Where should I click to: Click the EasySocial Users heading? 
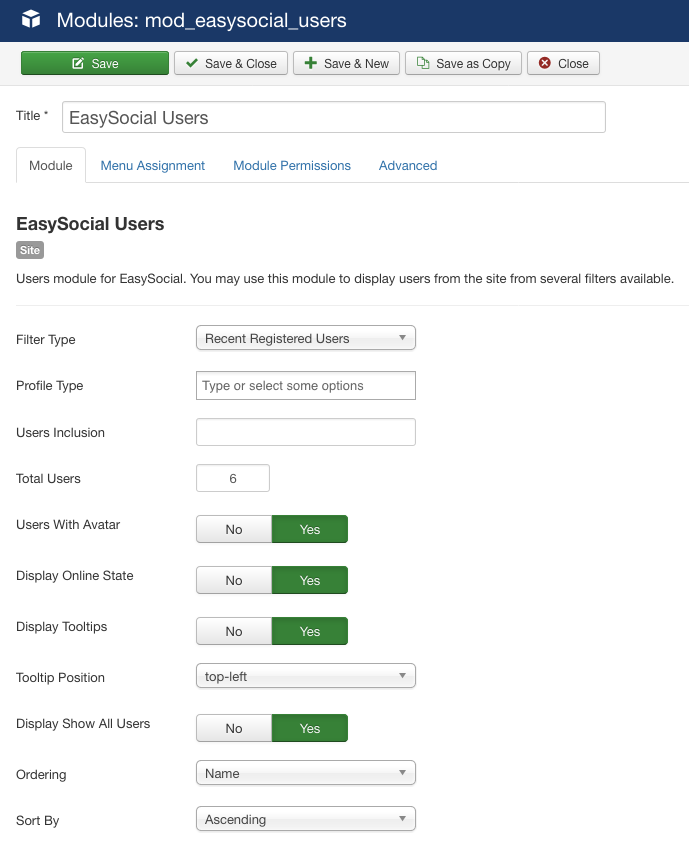(x=90, y=224)
